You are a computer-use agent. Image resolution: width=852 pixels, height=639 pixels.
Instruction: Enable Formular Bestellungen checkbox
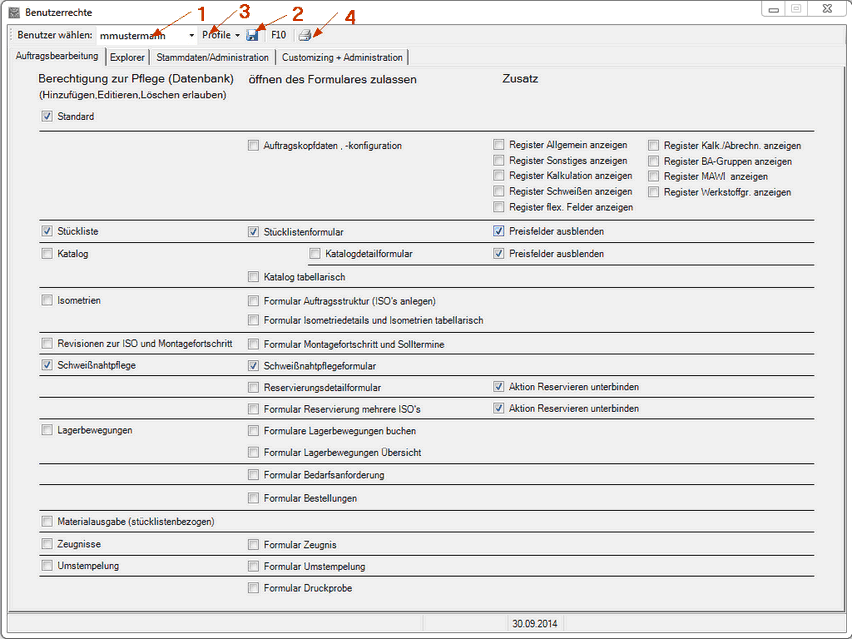click(253, 498)
